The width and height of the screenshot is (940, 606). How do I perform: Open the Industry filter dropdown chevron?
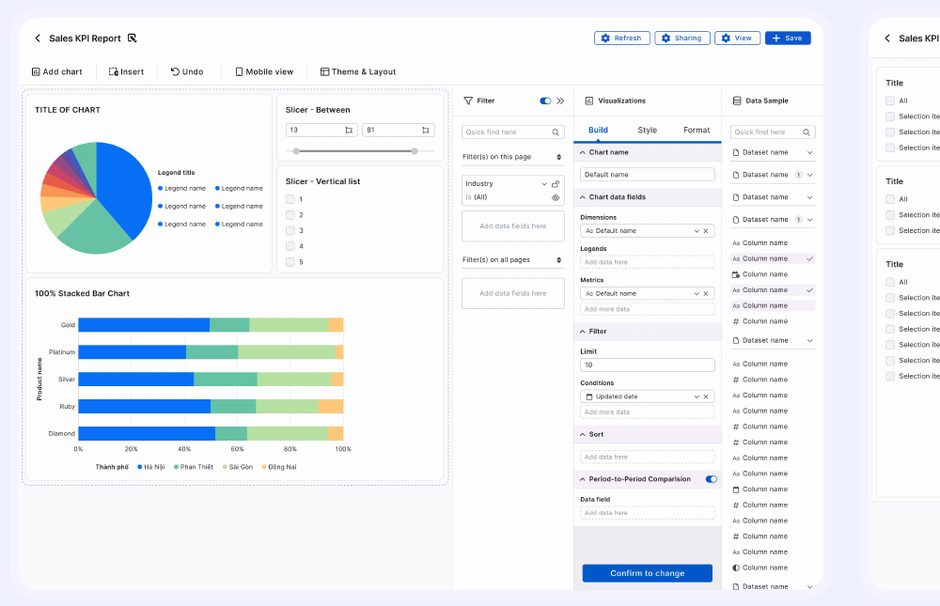544,184
